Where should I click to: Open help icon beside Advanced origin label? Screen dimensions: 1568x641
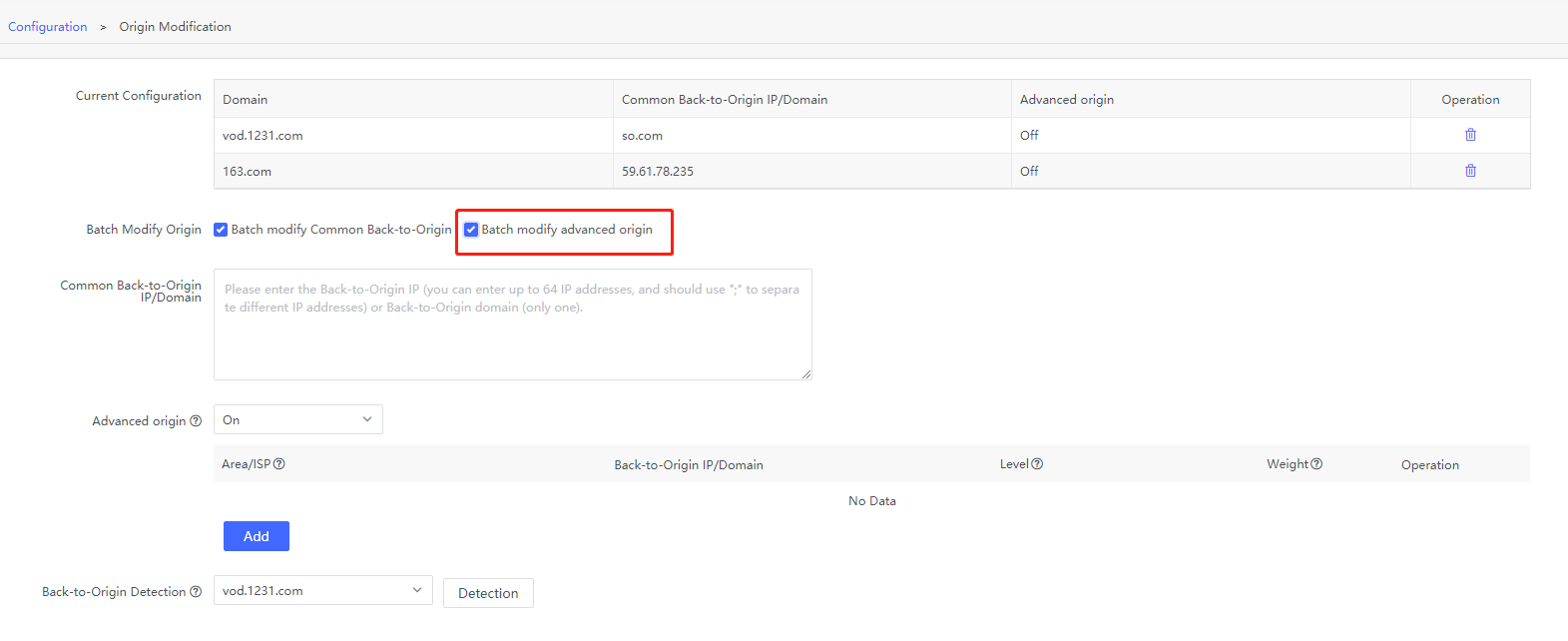click(x=196, y=421)
